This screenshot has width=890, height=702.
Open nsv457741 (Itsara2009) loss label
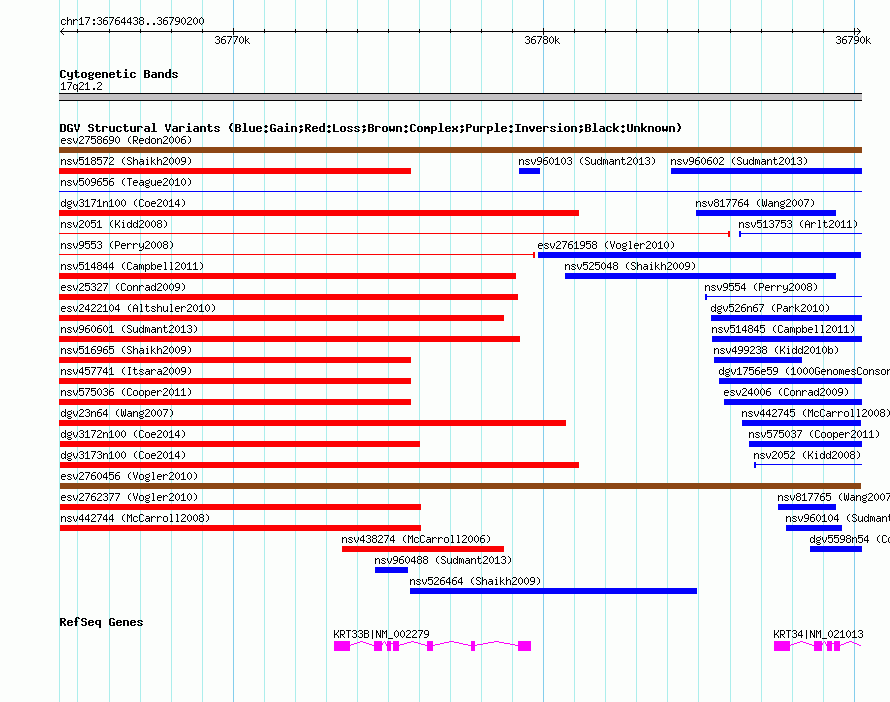coord(126,371)
